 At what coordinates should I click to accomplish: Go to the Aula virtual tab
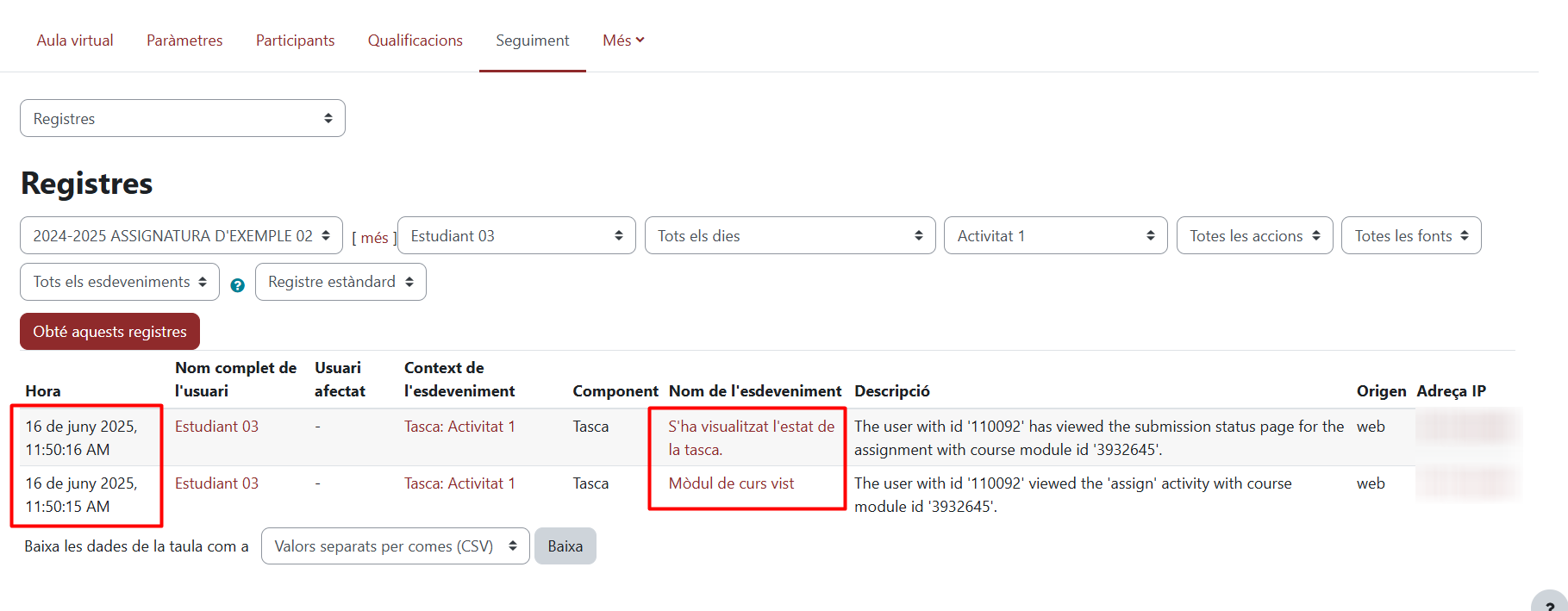75,41
